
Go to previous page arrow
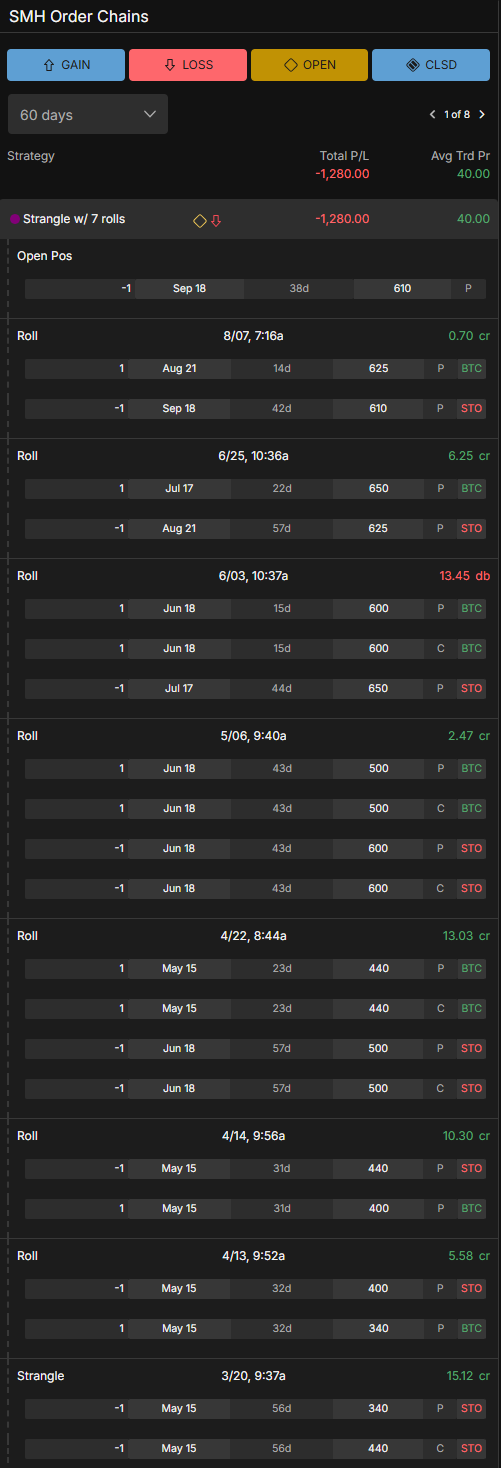432,115
